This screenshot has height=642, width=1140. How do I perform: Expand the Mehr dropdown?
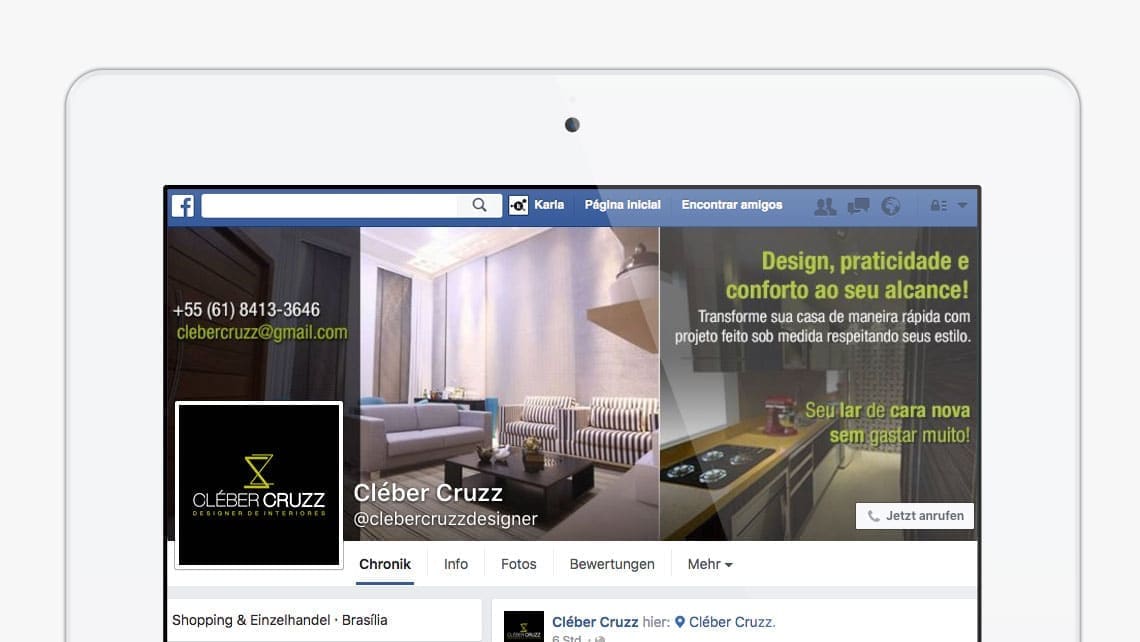click(710, 564)
